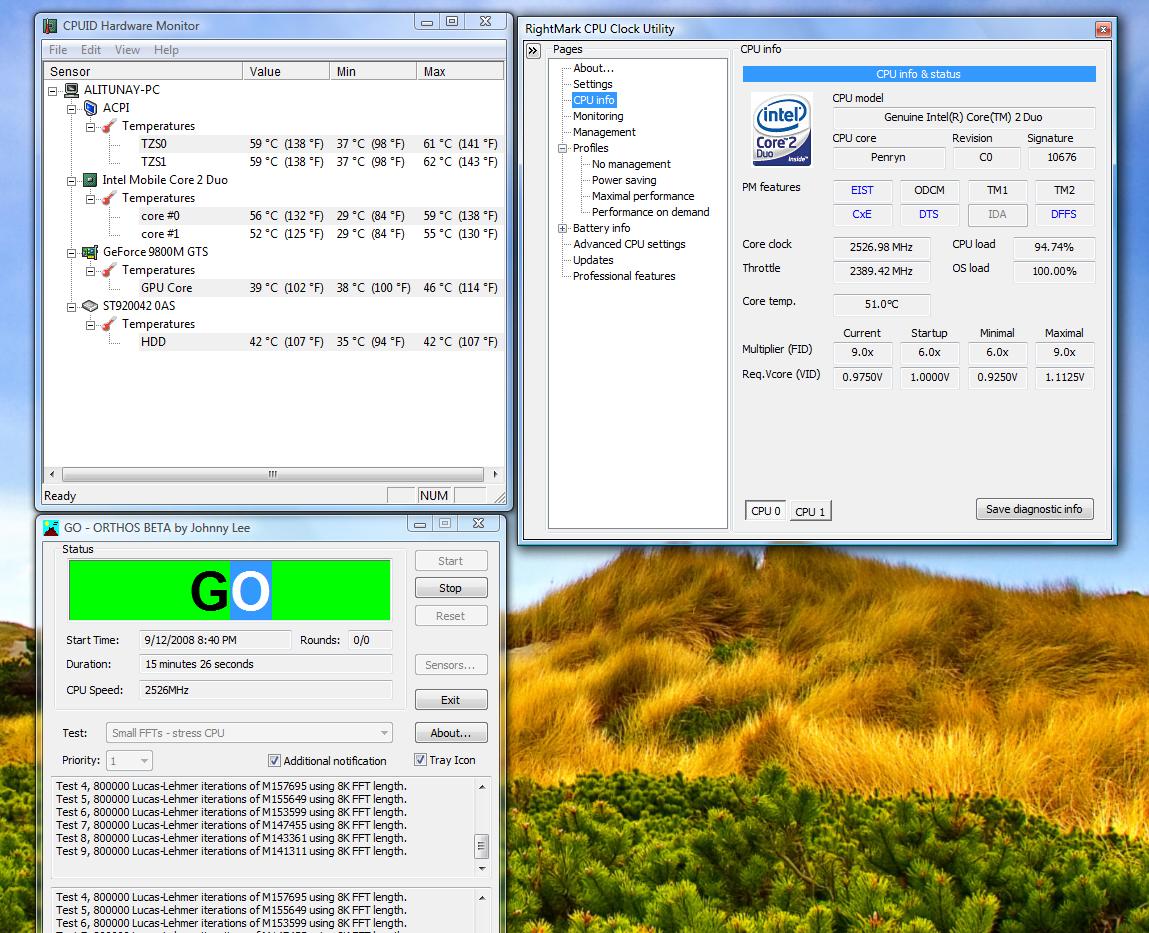Click the horizontal scrollbar in Hardware Monitor
Image resolution: width=1149 pixels, height=933 pixels.
pyautogui.click(x=273, y=474)
